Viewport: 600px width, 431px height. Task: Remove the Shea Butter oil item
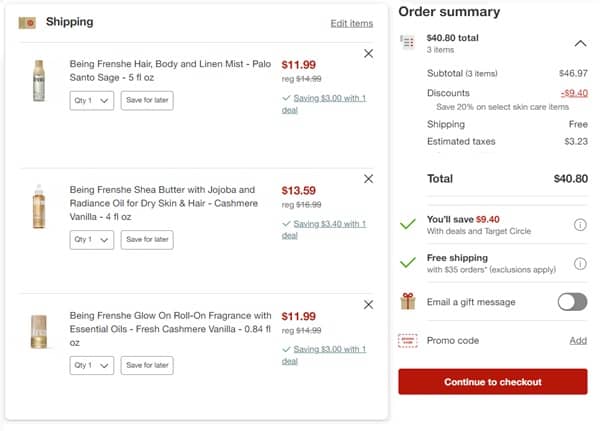[368, 178]
